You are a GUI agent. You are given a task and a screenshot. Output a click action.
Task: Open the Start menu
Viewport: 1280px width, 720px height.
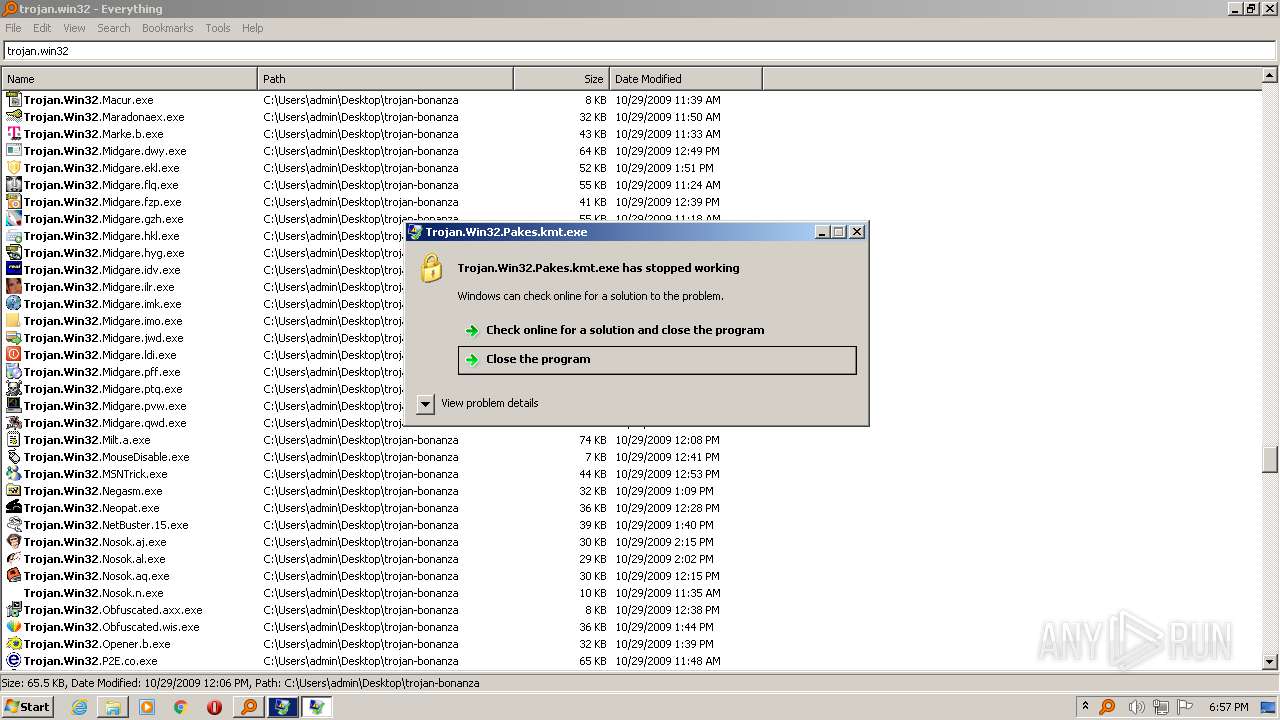[27, 706]
